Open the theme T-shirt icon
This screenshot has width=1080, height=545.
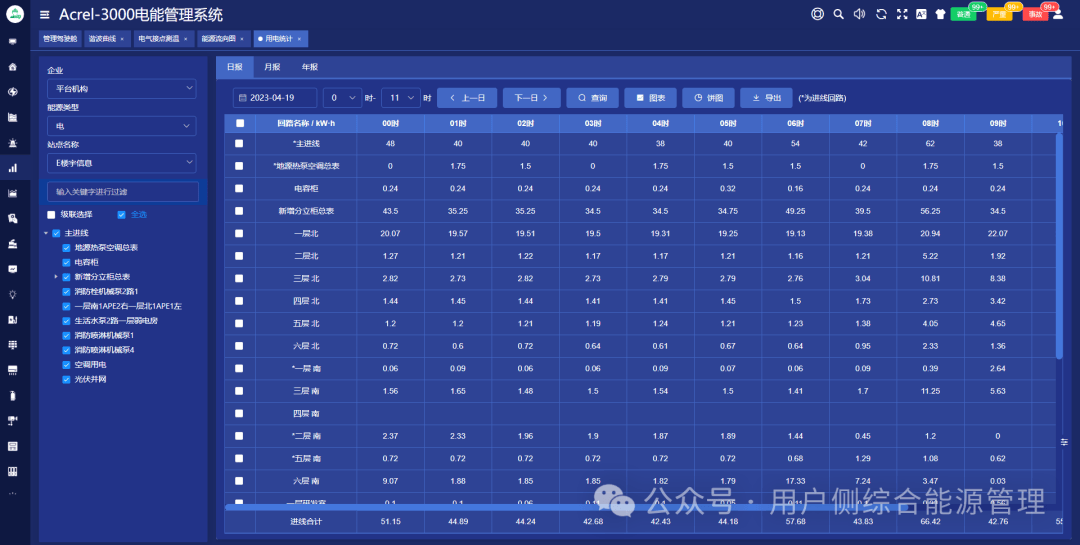(940, 14)
